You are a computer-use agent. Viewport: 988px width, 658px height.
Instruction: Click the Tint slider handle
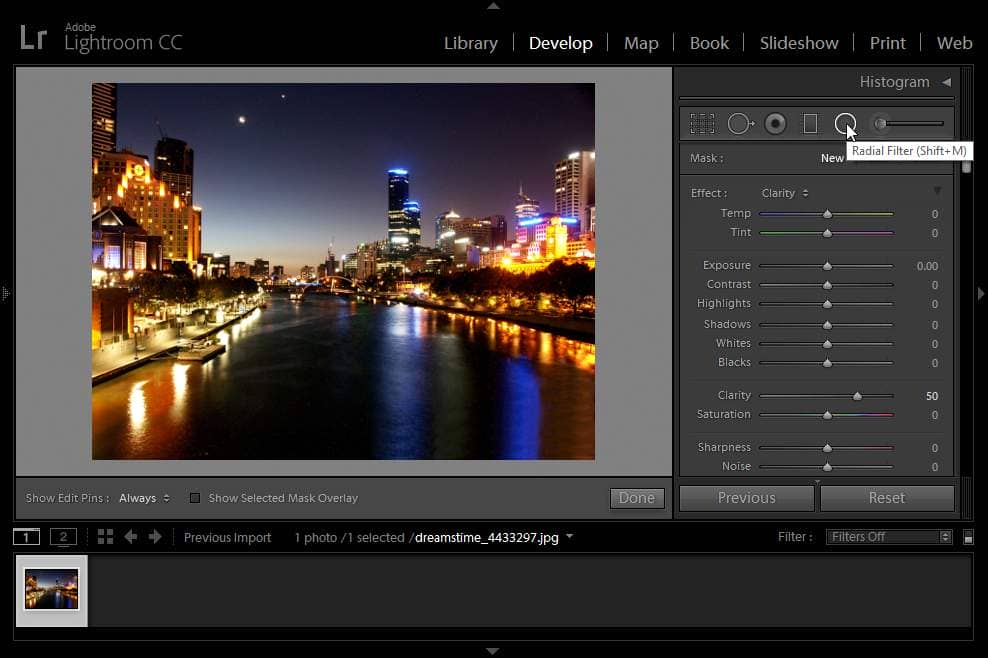pyautogui.click(x=827, y=233)
